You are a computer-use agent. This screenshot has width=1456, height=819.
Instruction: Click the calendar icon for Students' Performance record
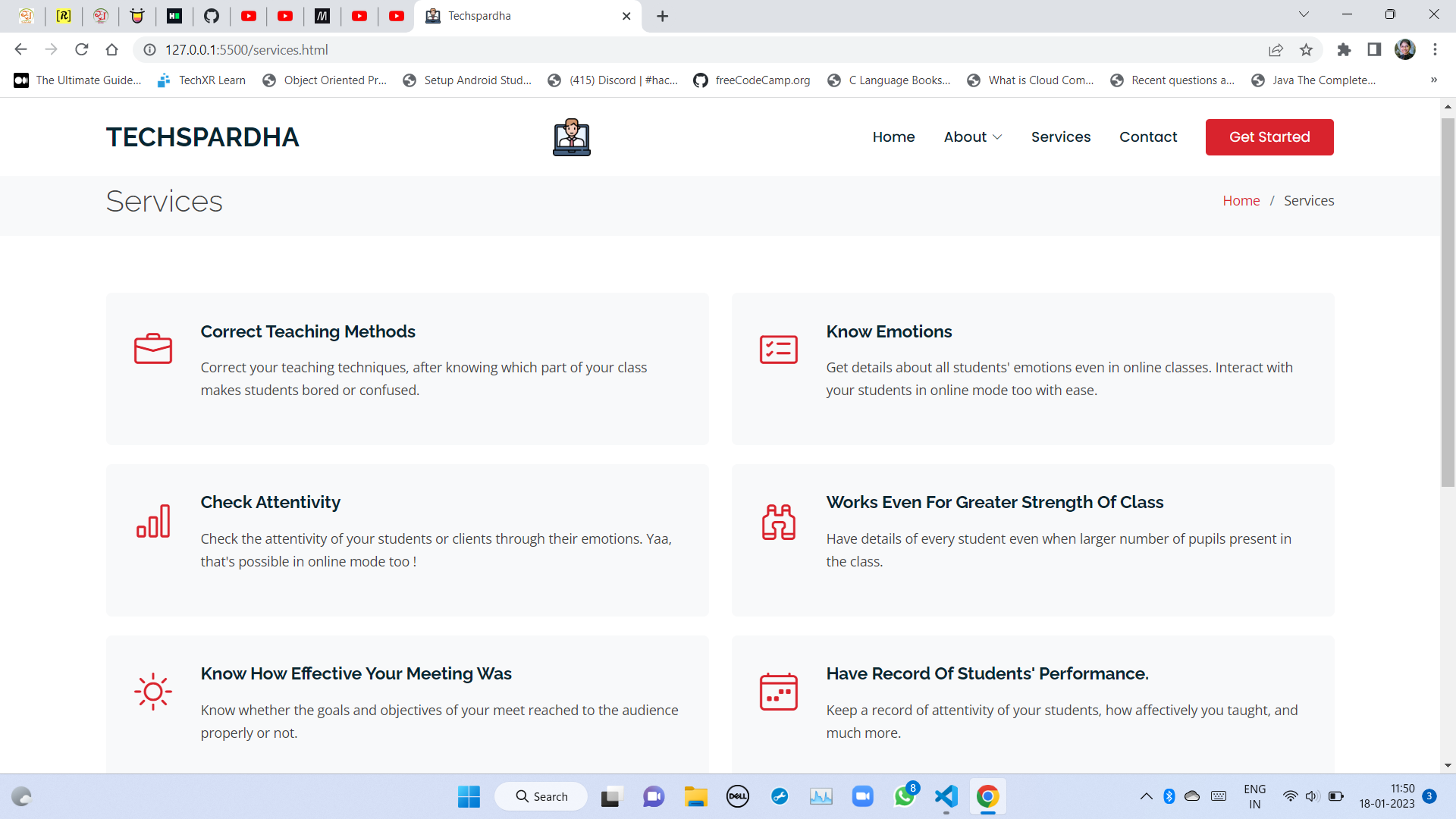tap(779, 692)
